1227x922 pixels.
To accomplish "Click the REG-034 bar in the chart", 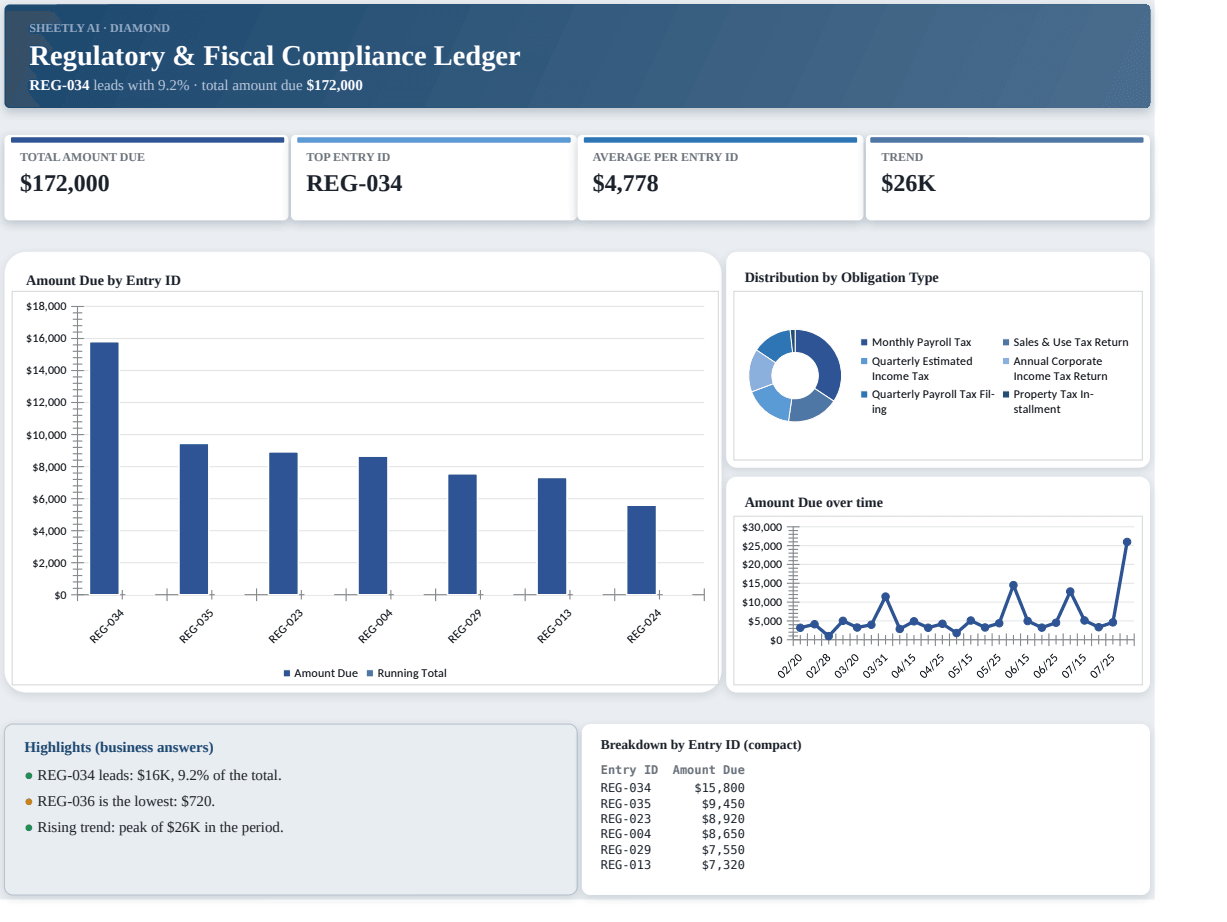I will 104,468.
